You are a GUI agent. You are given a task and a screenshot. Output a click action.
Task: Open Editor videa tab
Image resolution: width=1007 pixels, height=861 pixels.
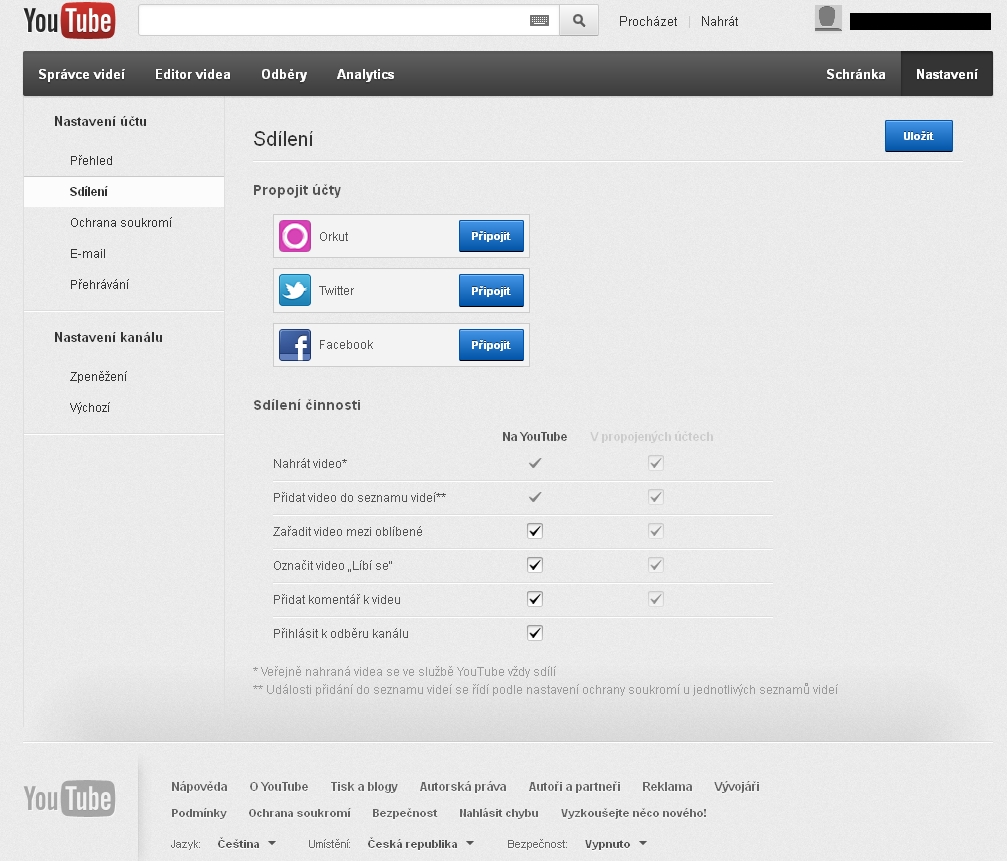[x=193, y=74]
